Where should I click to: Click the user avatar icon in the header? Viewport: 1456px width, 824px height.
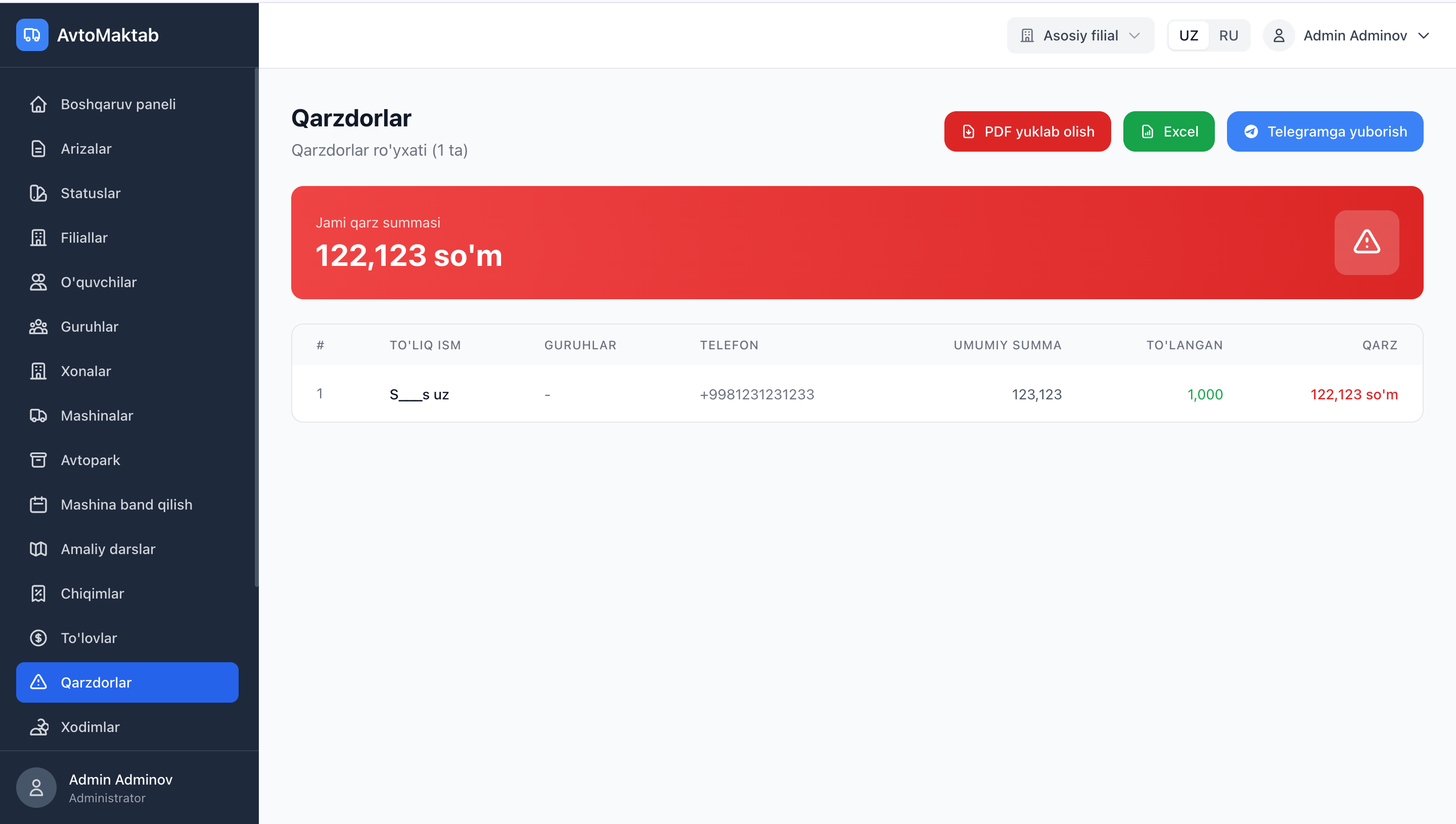(x=1279, y=36)
